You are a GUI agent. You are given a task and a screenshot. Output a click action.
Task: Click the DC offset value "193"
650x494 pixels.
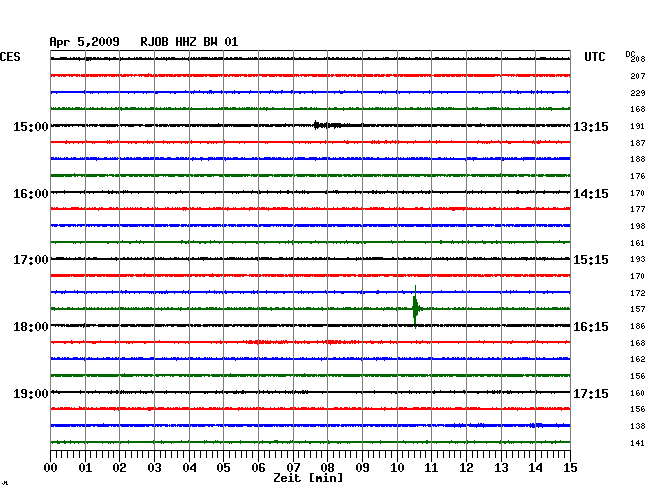(x=638, y=259)
